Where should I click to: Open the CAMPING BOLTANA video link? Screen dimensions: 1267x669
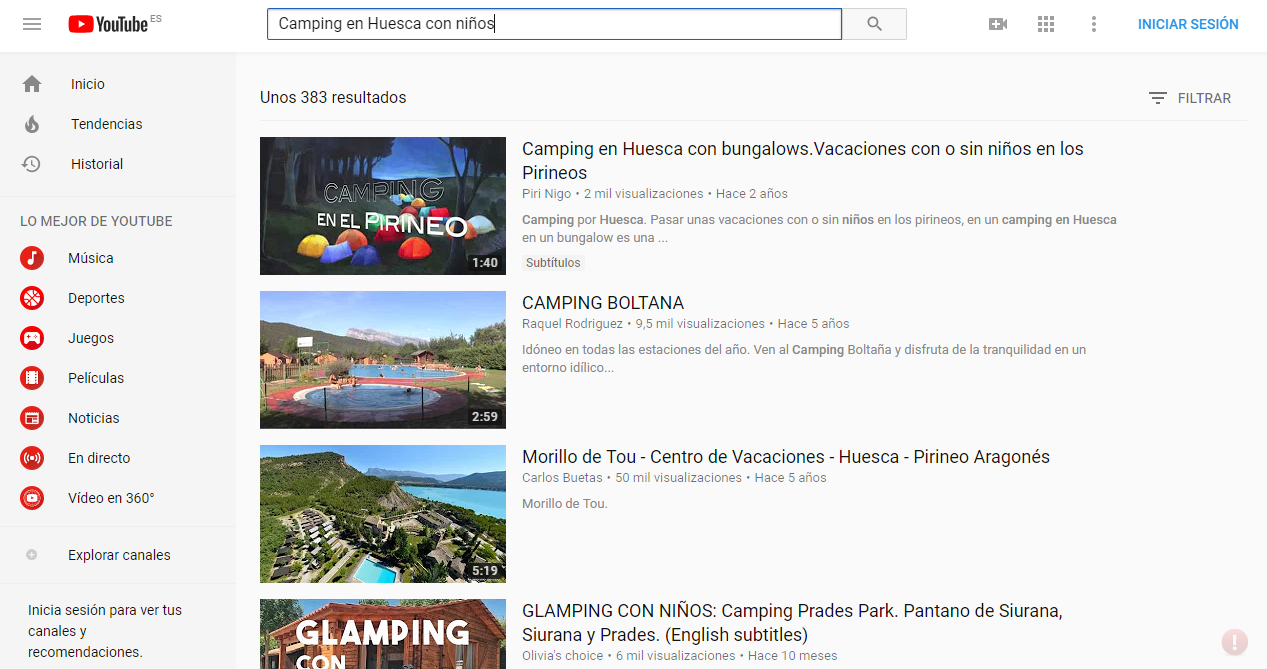(x=603, y=302)
